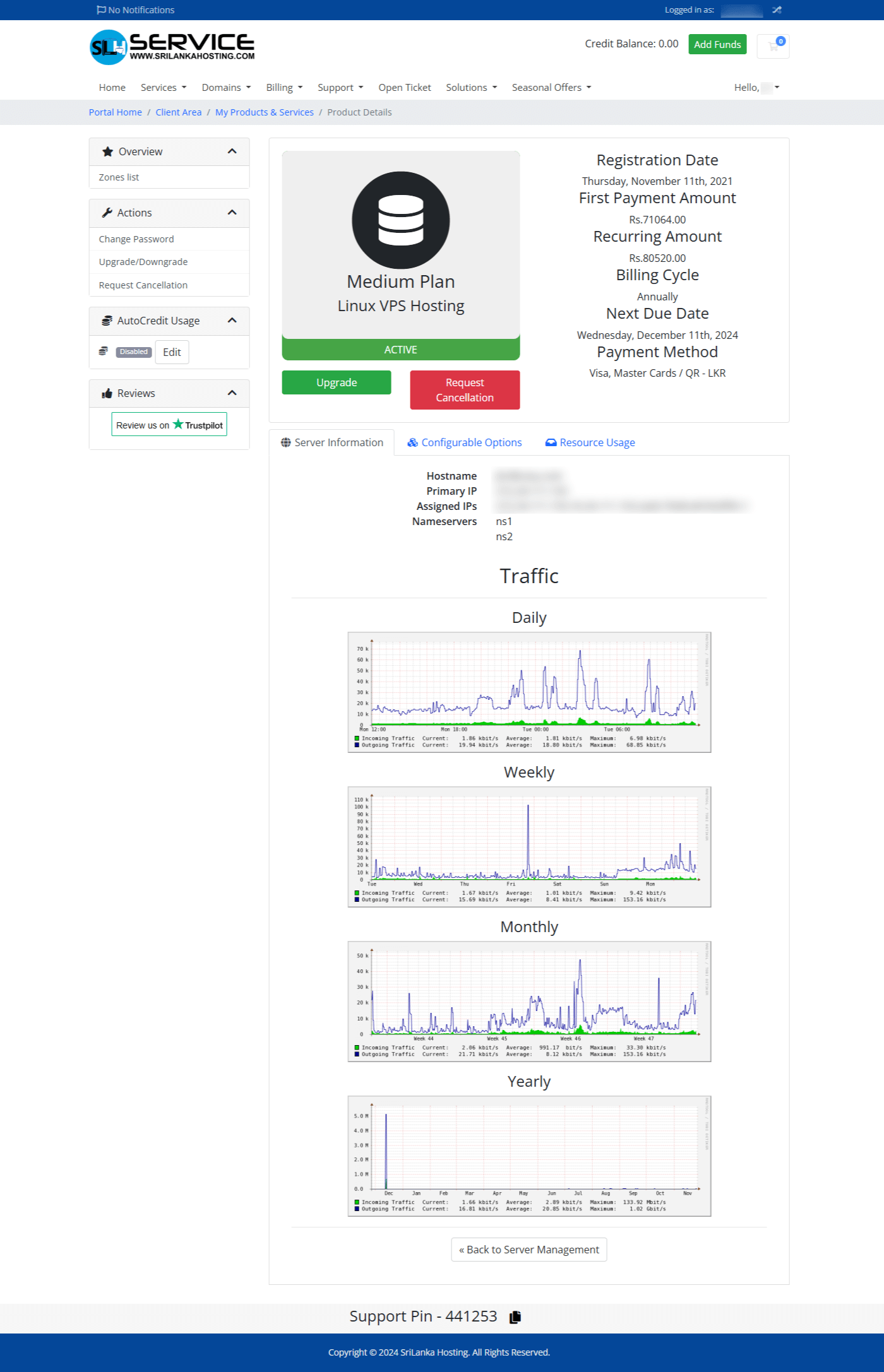Click 'Wednesday, December 11th, 2024' due date
The image size is (884, 1372).
(x=657, y=335)
